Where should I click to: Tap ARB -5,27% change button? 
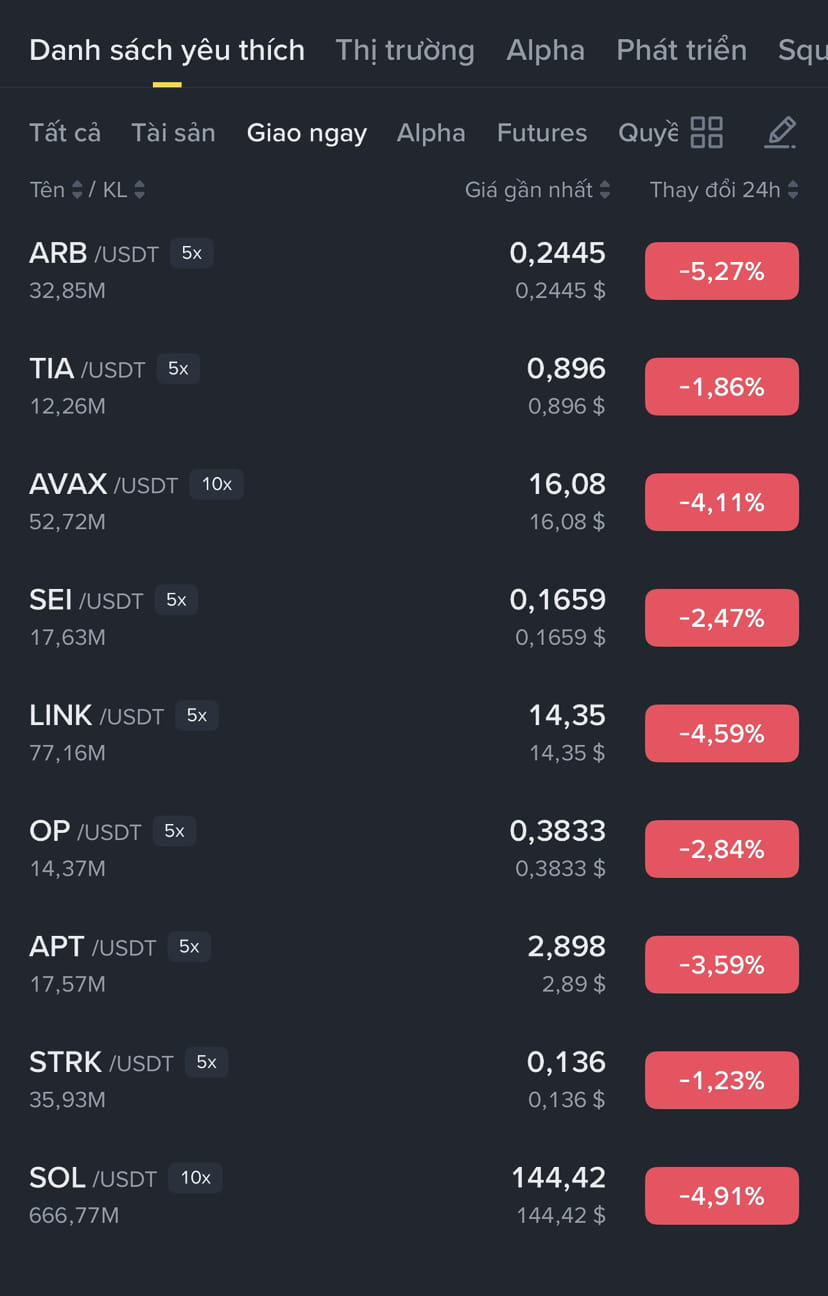(x=722, y=271)
